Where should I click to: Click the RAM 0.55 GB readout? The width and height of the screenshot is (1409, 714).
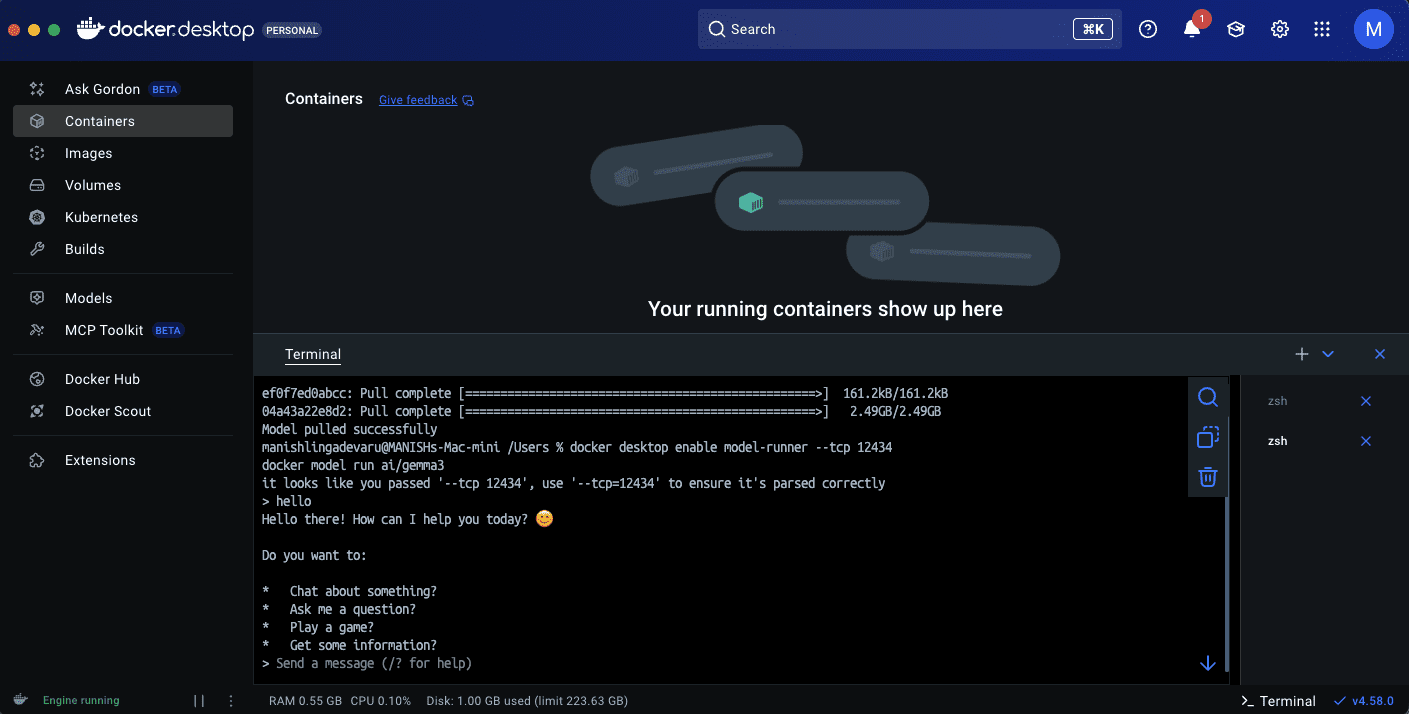point(306,701)
